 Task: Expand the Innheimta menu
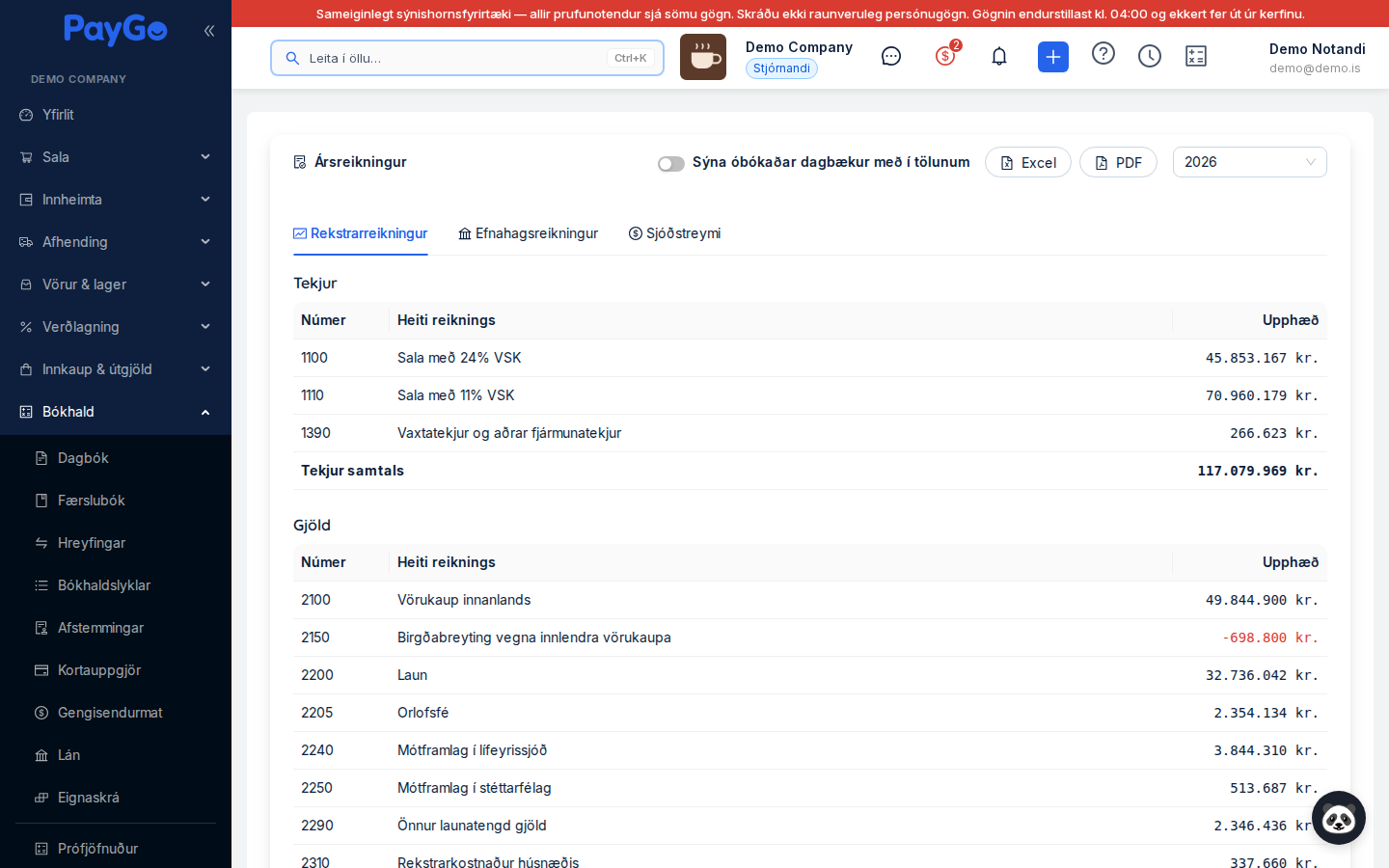(x=116, y=200)
